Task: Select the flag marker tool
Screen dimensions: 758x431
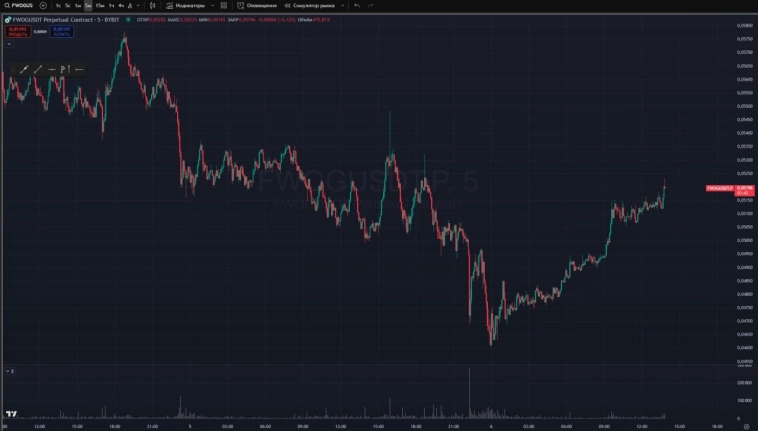Action: [x=65, y=70]
